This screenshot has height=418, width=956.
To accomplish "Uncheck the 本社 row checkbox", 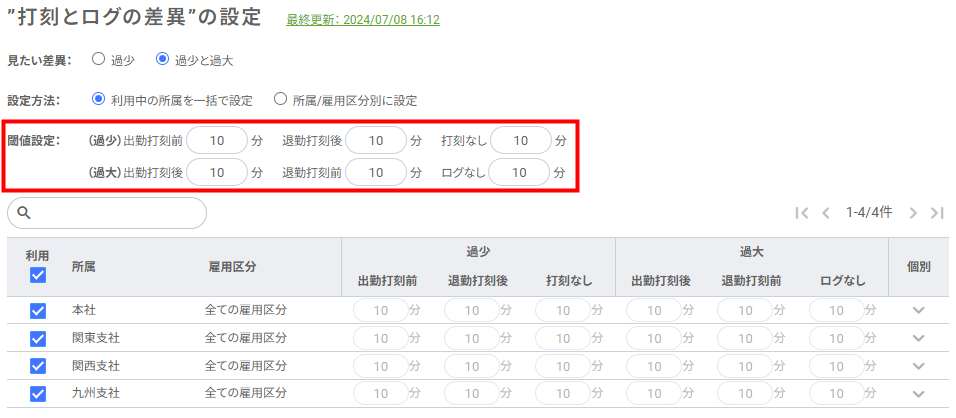I will 38,311.
